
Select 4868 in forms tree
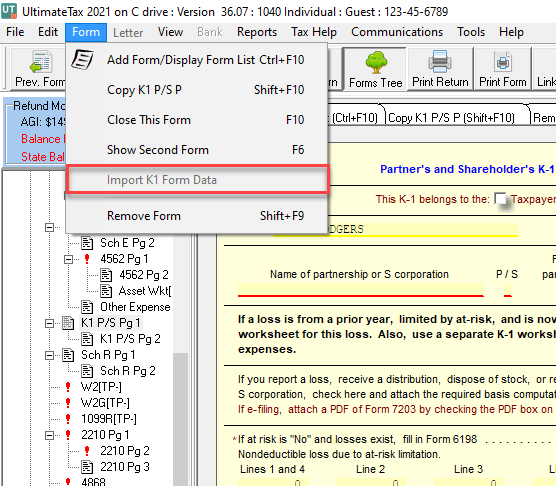[93, 482]
